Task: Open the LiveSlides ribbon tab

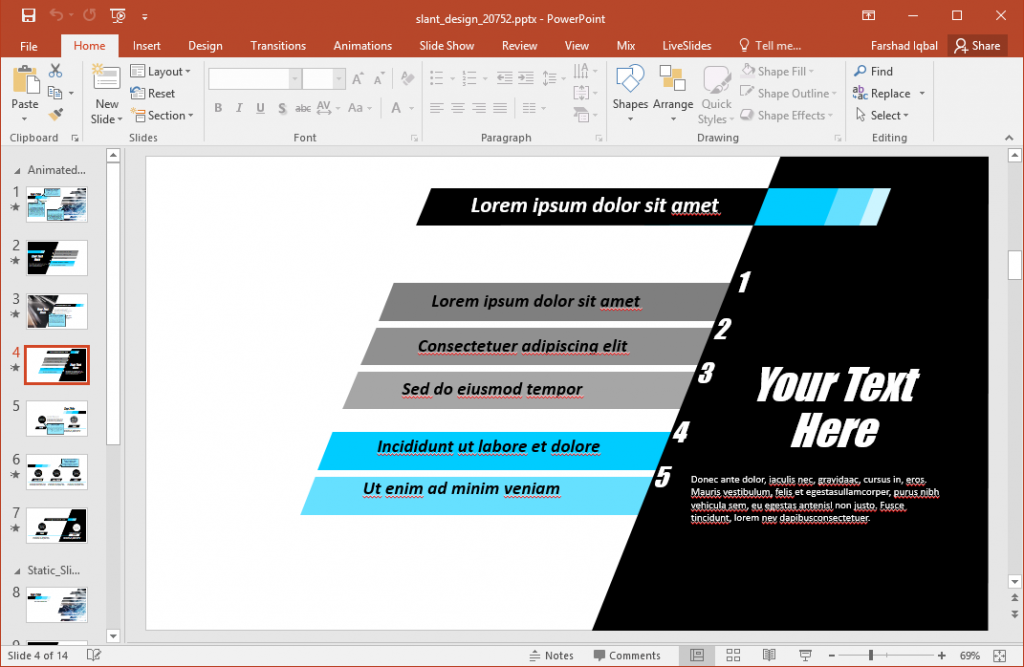Action: click(686, 45)
